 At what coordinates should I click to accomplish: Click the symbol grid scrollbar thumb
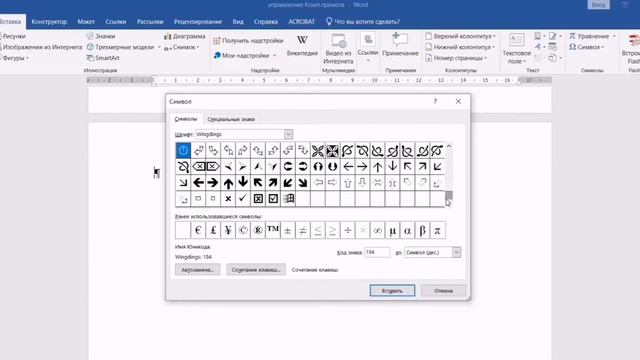(x=449, y=196)
